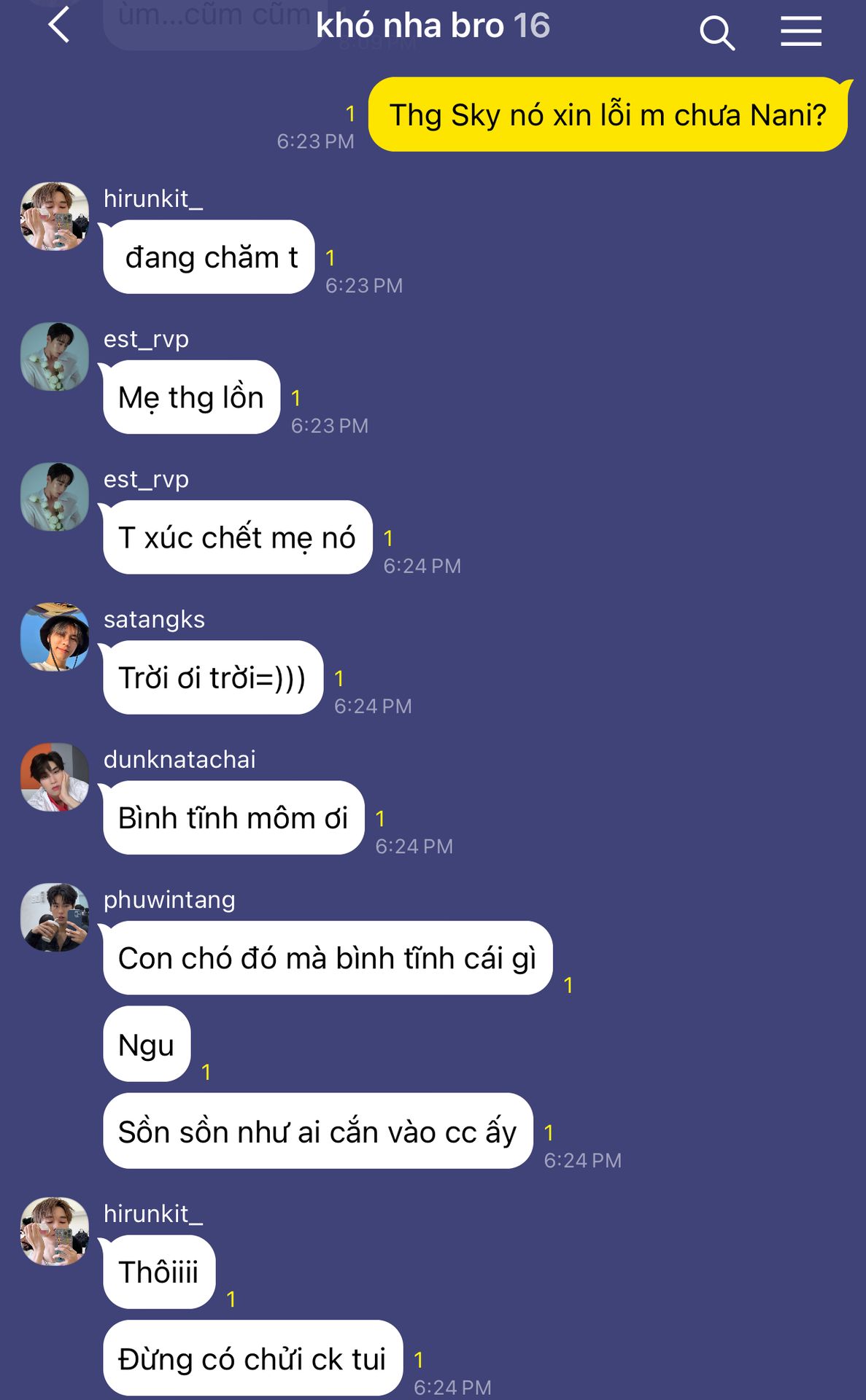Screen dimensions: 866x1400
Task: Tap hirunkit_ avatar beside "Thôiiii"
Action: [x=55, y=1232]
